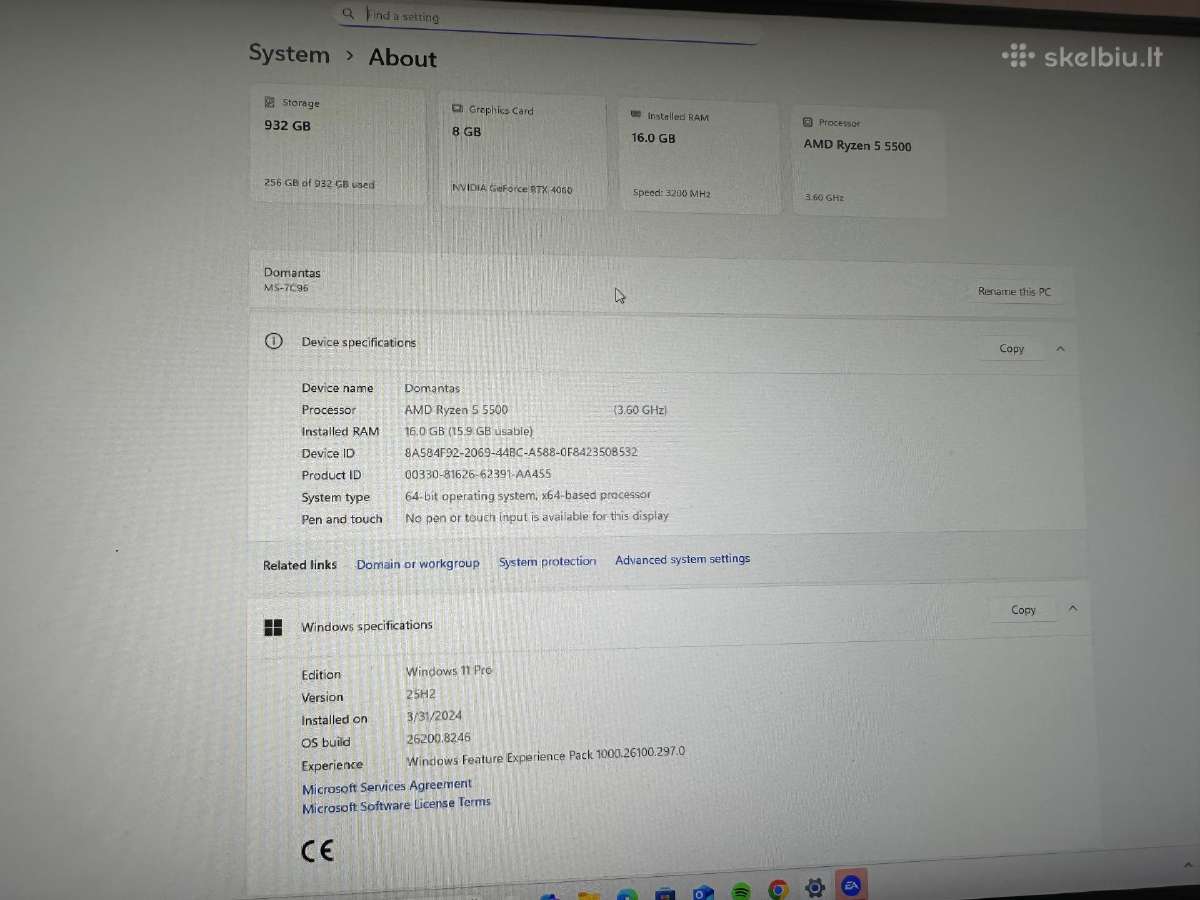Select the Device ID value text
1200x900 pixels.
[x=521, y=452]
